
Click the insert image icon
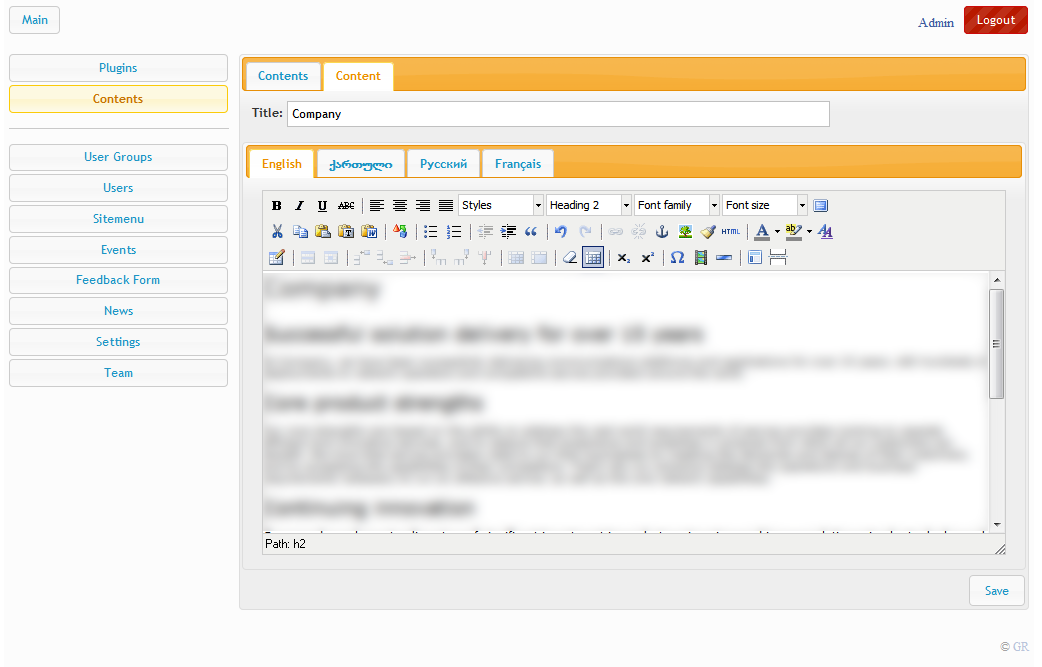(x=685, y=232)
